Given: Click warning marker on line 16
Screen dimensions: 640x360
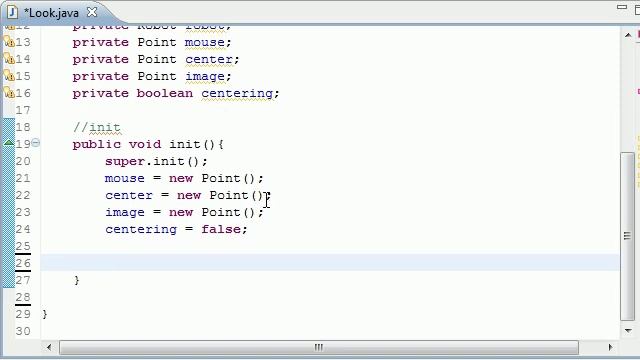Looking at the screenshot, I should 9,93.
